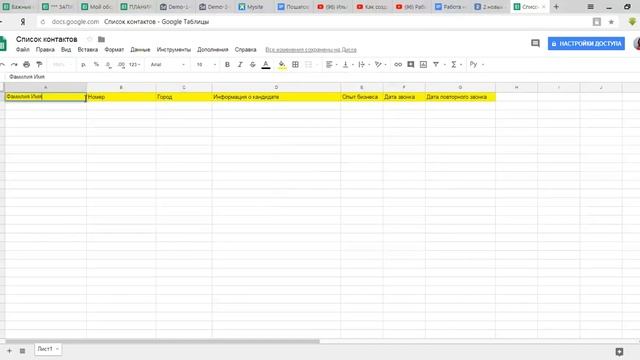Click the undo arrow in toolbar
The width and height of the screenshot is (640, 360).
coord(2,64)
